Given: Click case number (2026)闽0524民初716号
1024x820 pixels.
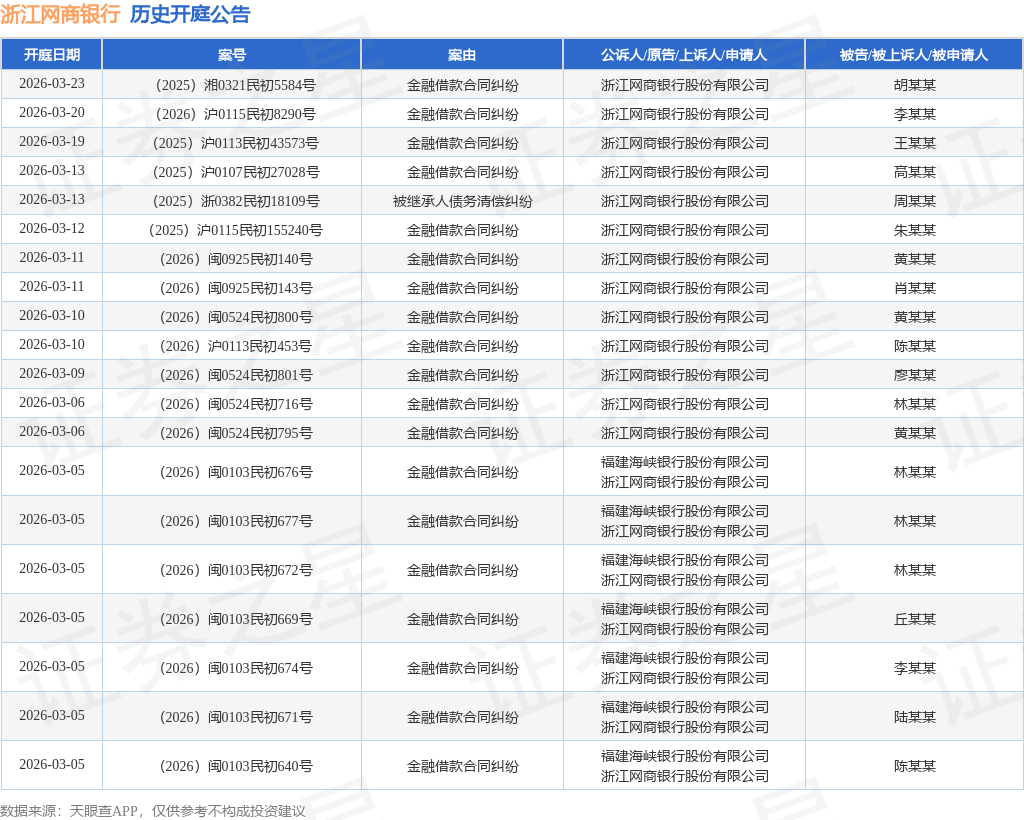Looking at the screenshot, I should pyautogui.click(x=232, y=404).
